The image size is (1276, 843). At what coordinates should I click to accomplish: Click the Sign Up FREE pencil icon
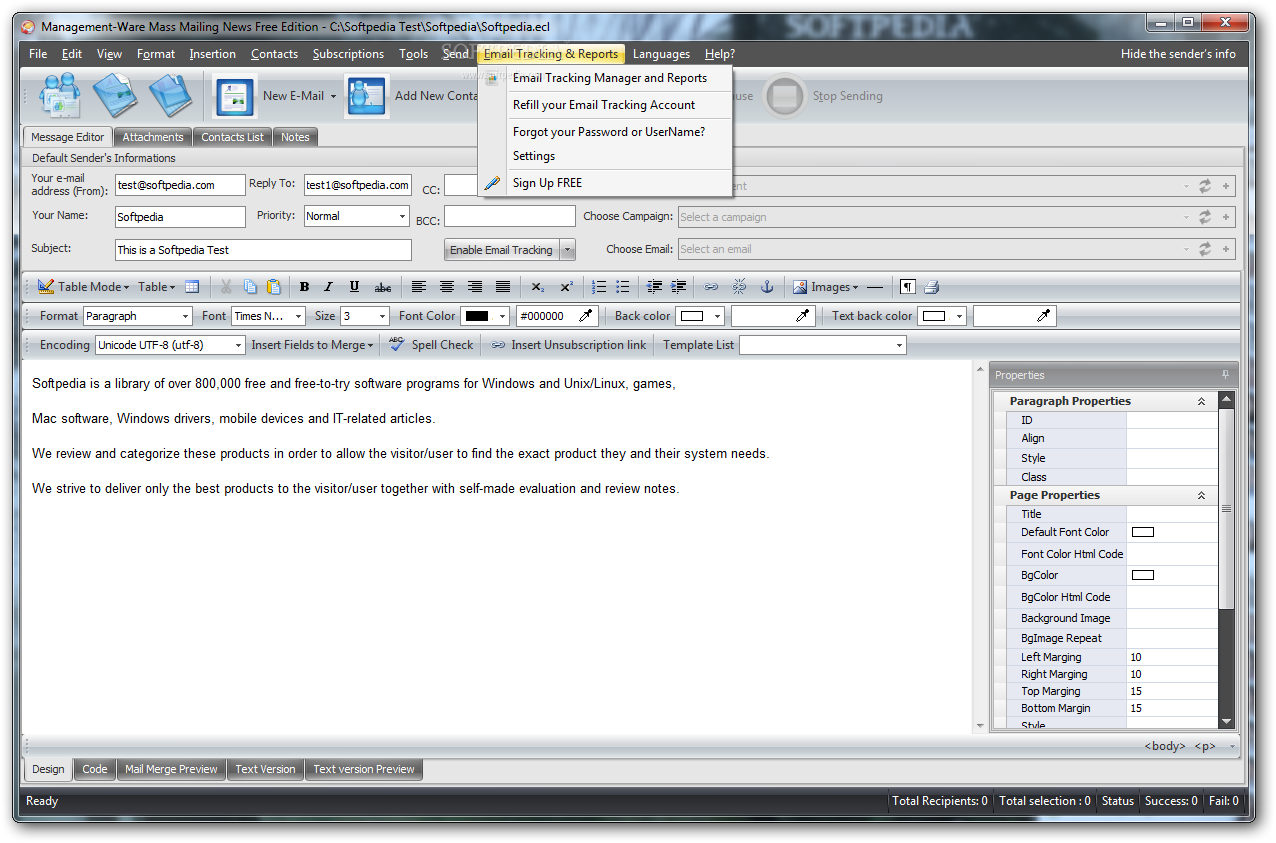(492, 183)
